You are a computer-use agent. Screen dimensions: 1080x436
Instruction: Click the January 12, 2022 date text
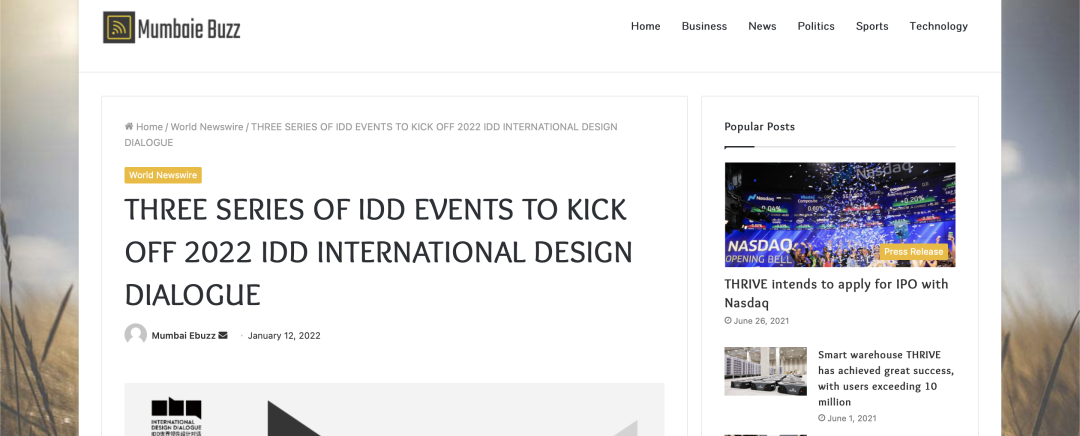pos(284,335)
